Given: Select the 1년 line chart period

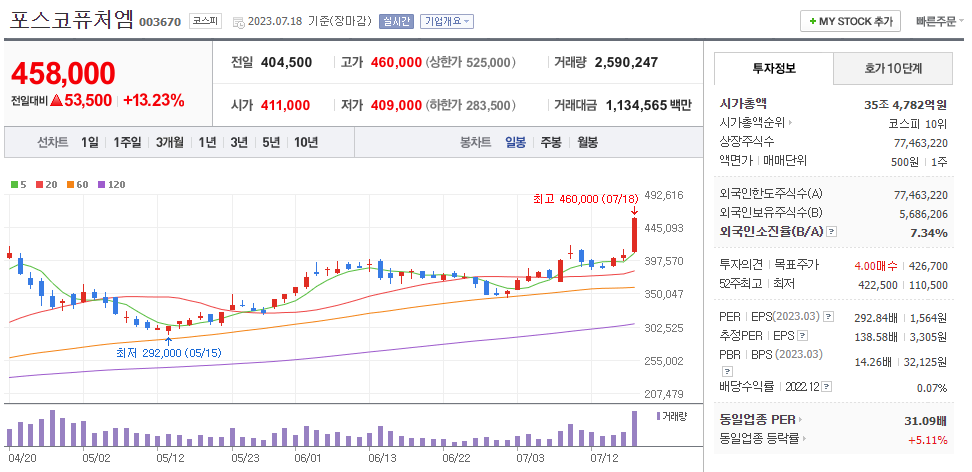Looking at the screenshot, I should [x=207, y=143].
